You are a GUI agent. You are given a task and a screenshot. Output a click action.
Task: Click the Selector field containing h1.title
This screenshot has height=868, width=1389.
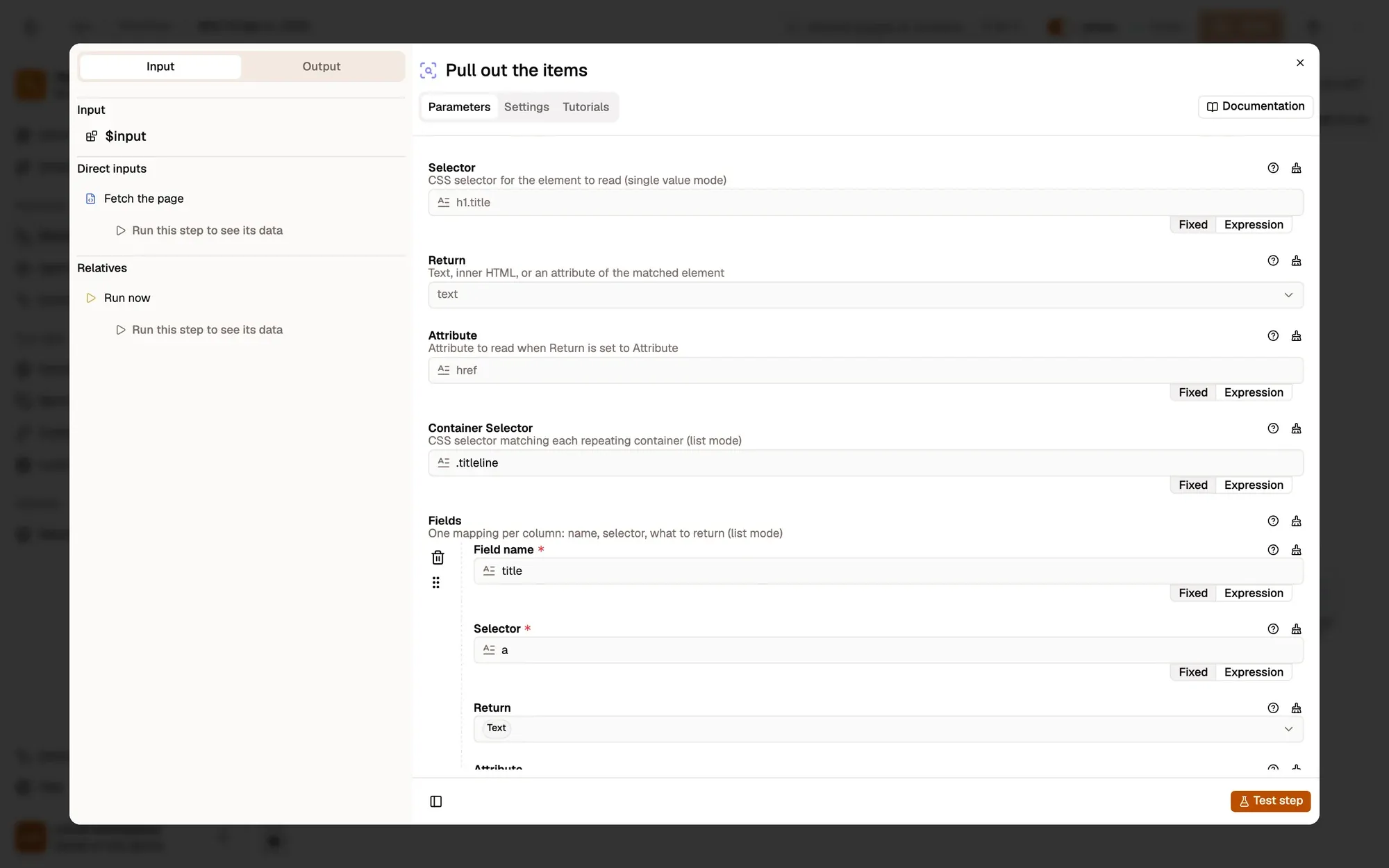[865, 203]
